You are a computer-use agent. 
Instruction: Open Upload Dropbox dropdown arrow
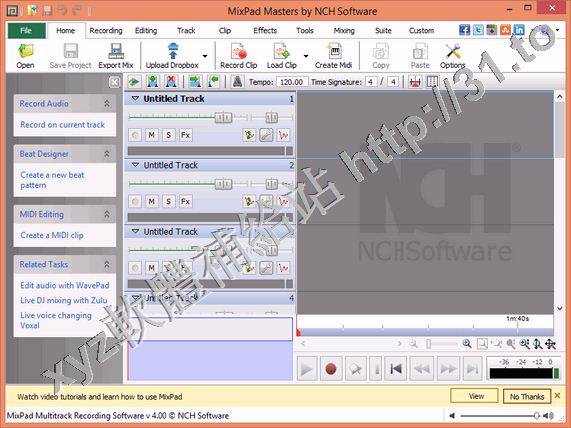click(x=205, y=56)
